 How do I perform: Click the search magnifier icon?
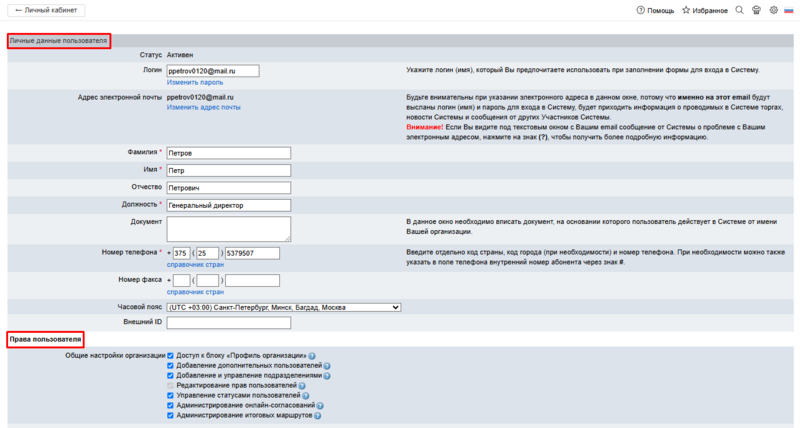coord(739,10)
